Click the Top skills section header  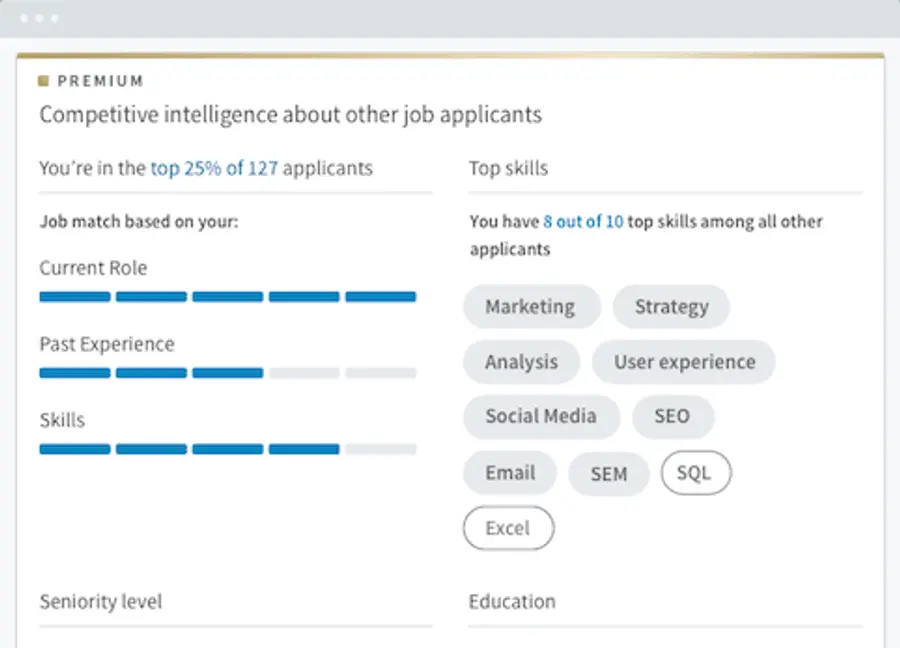pos(508,168)
